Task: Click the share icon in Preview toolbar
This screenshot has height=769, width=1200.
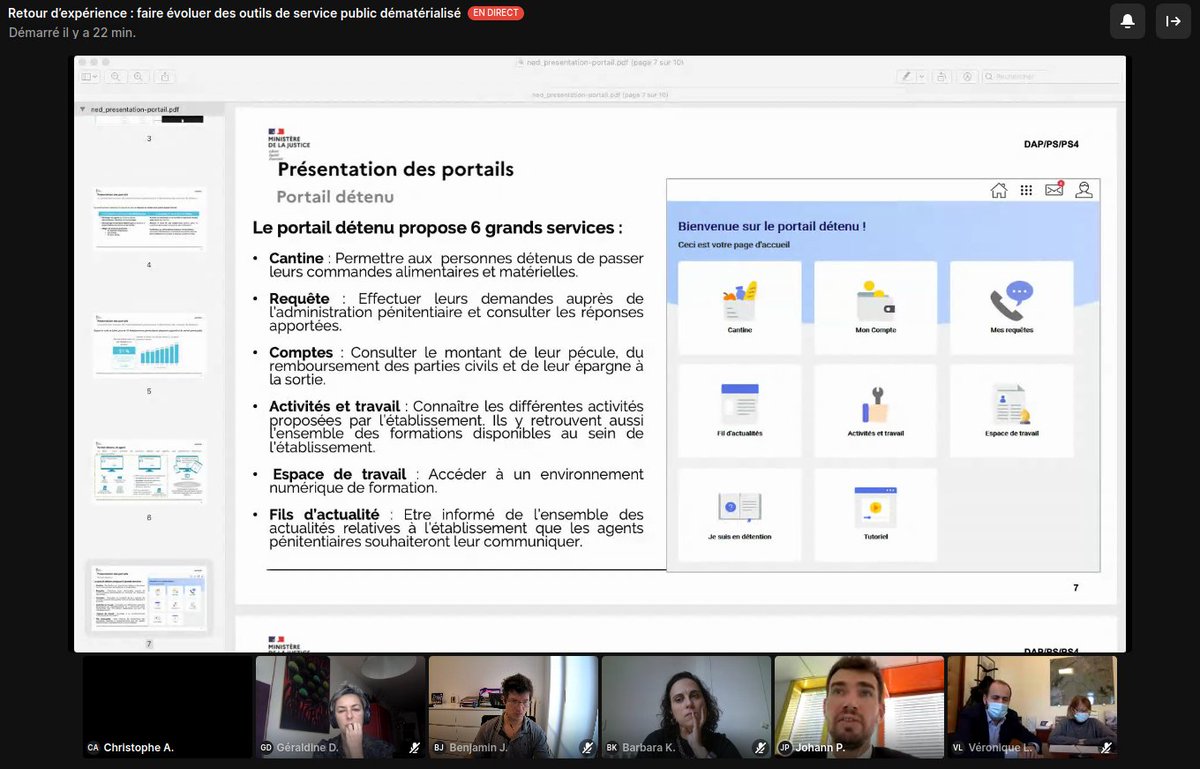Action: click(x=165, y=76)
